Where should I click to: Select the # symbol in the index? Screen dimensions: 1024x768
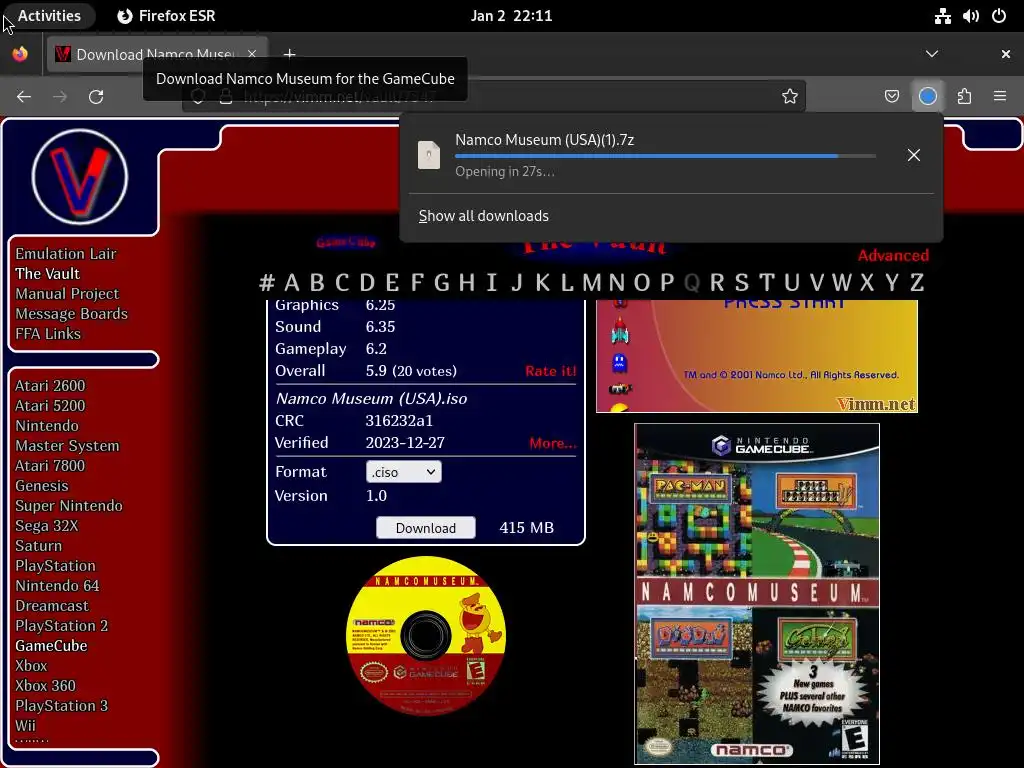click(x=266, y=283)
